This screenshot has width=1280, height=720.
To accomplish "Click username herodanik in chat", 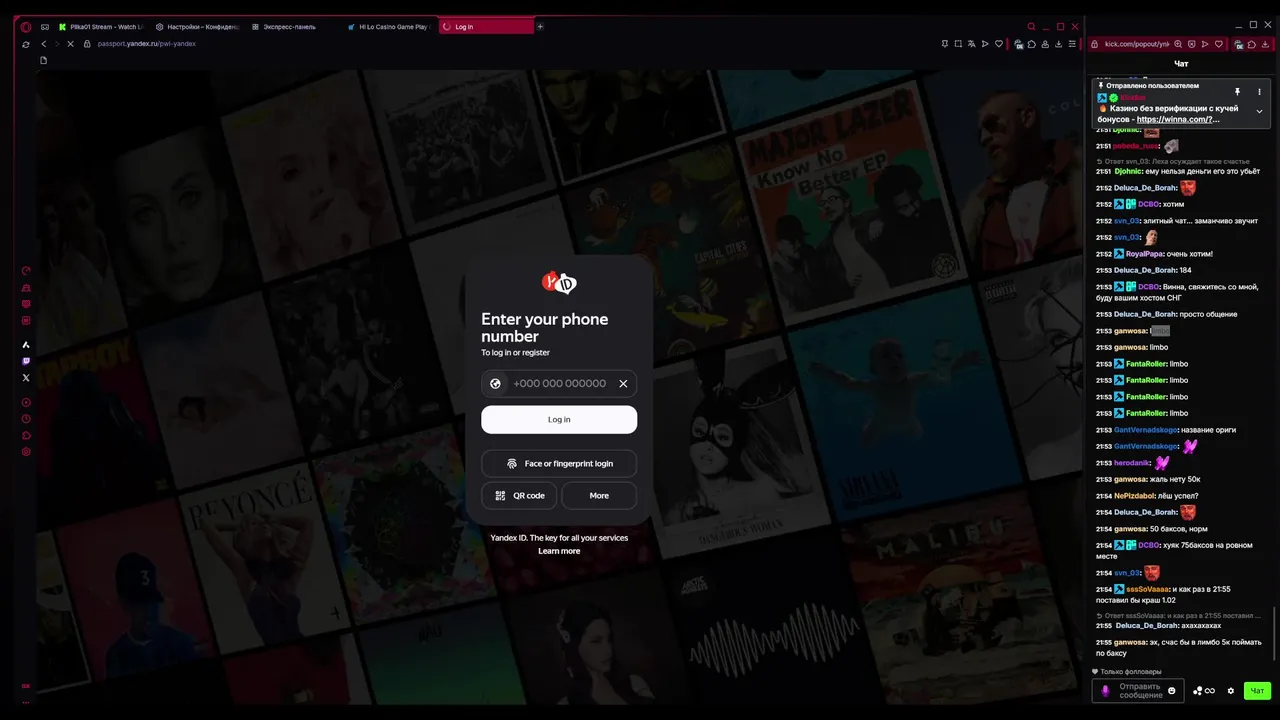I will coord(1132,463).
